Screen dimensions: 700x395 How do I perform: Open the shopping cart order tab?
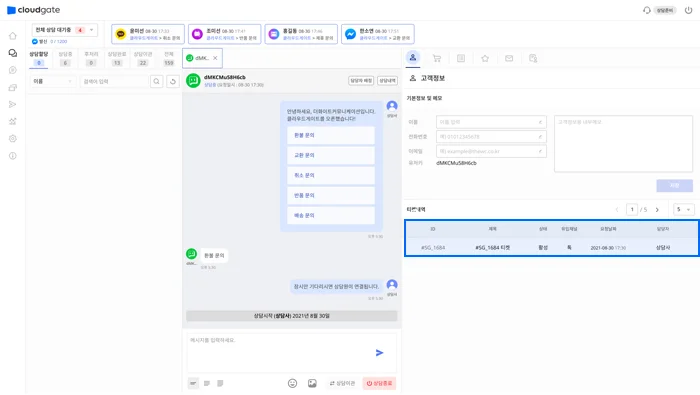click(437, 58)
